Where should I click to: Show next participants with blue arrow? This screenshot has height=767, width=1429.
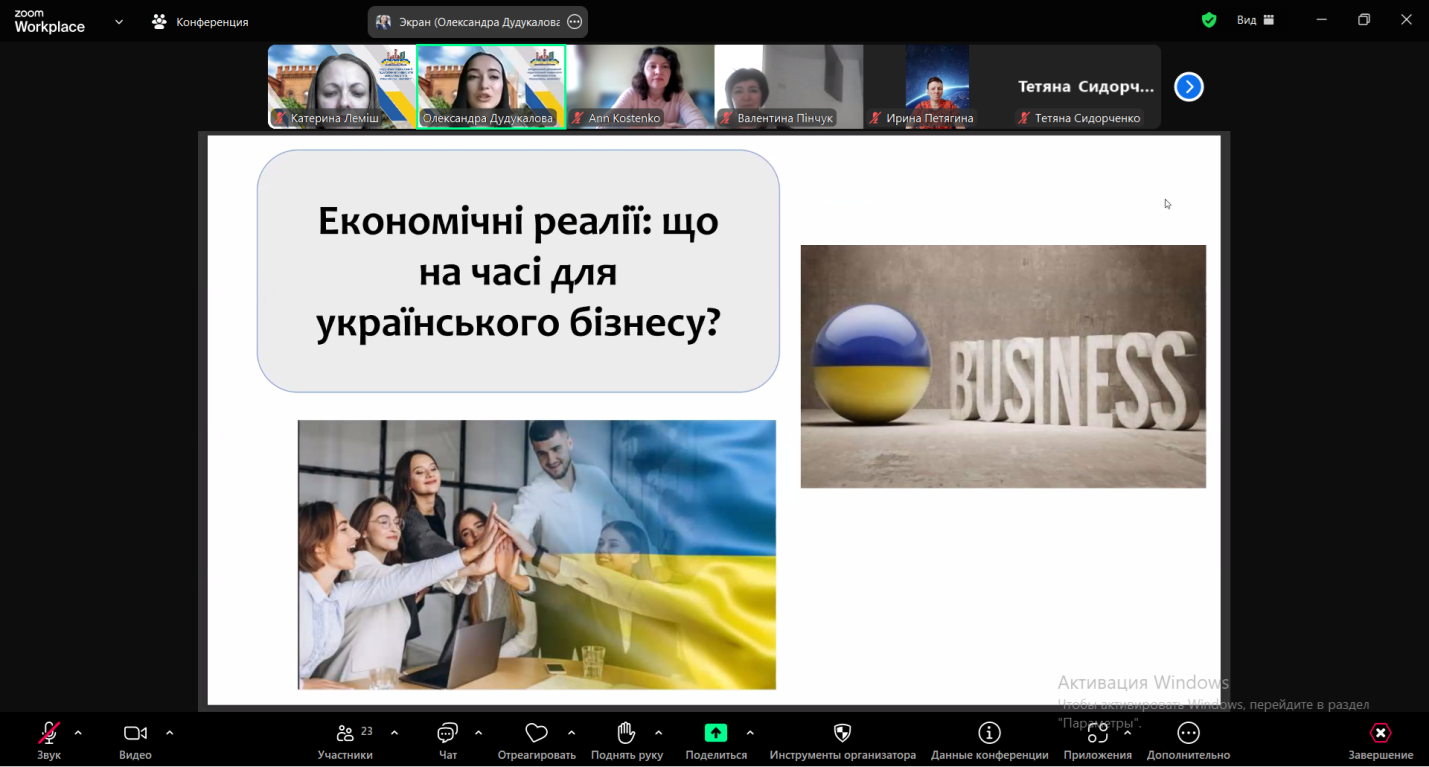tap(1188, 87)
